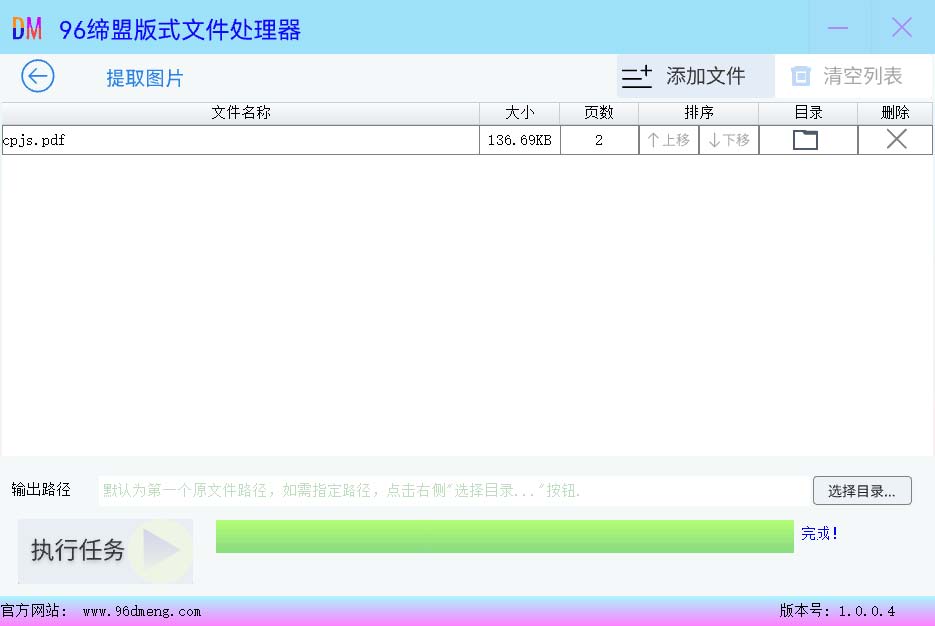
Task: Click the green progress bar
Action: point(504,536)
